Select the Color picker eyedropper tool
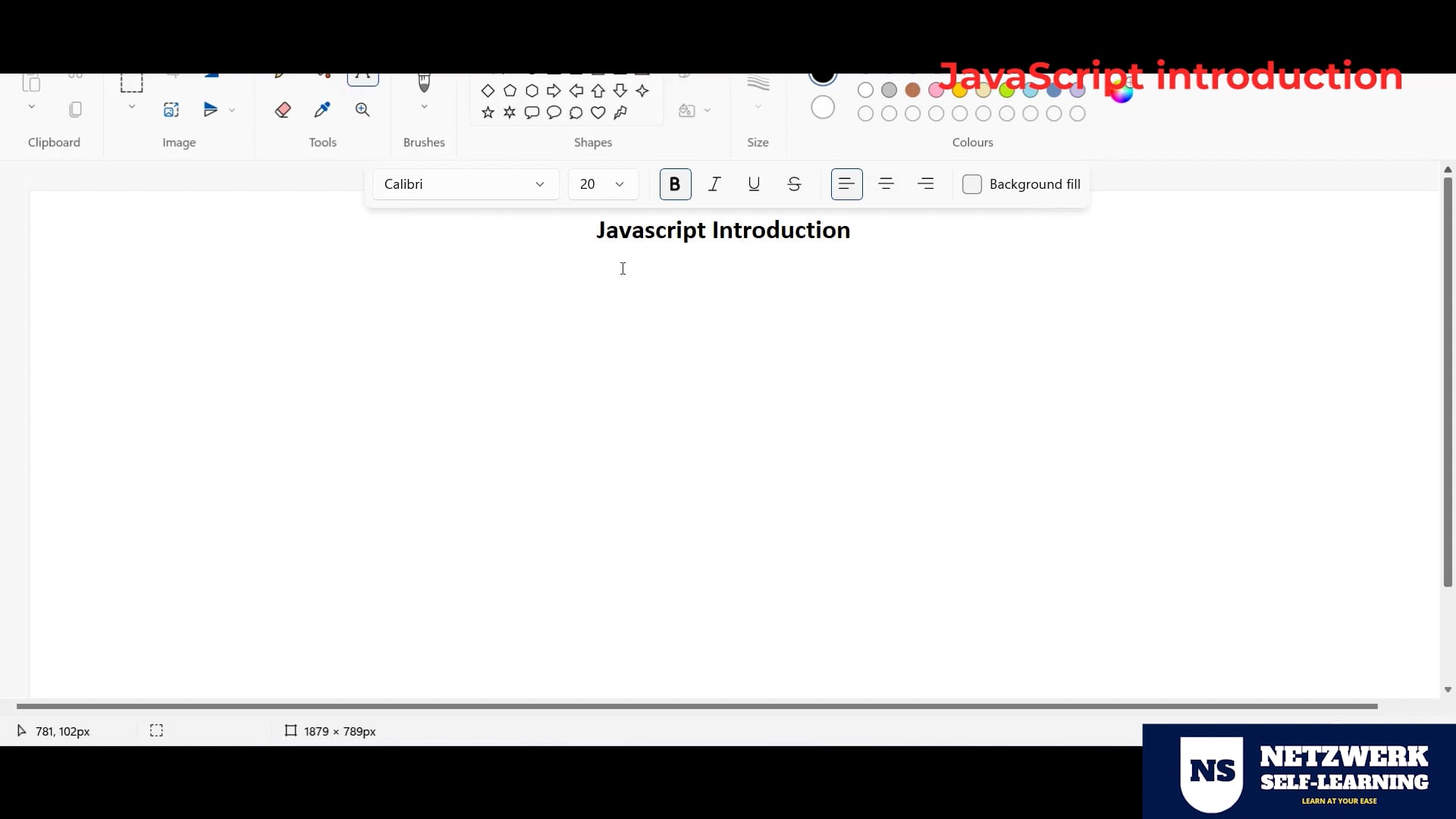Screen dimensions: 1456x819 point(322,109)
